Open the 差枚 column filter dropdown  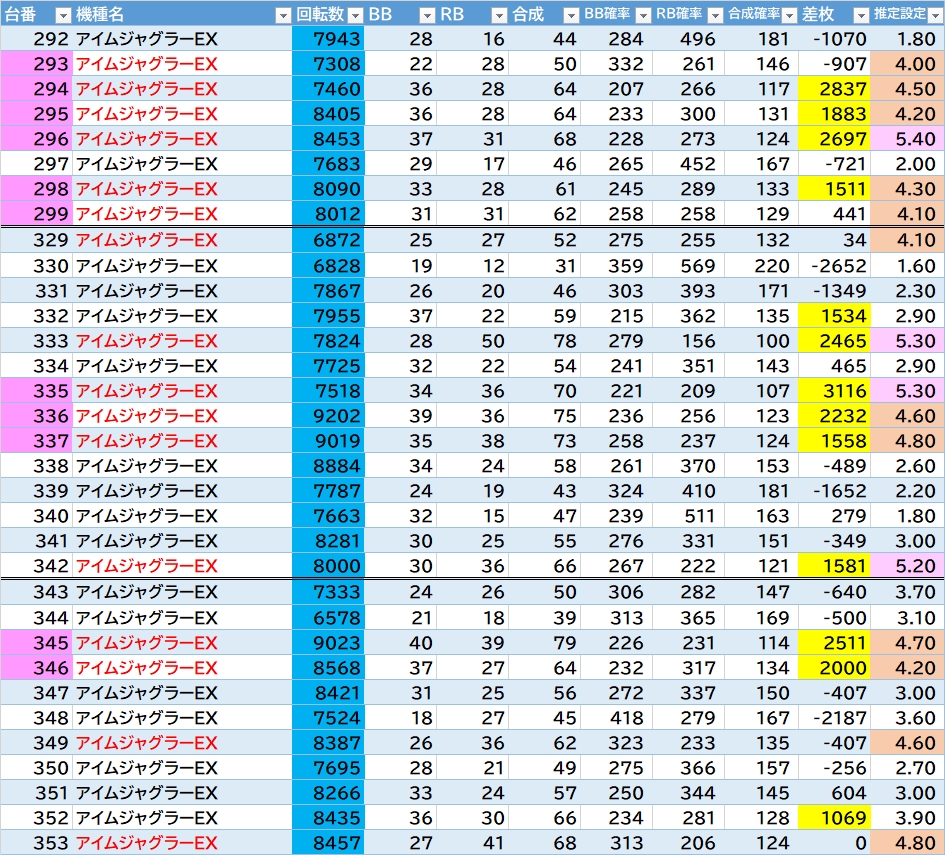tap(861, 16)
